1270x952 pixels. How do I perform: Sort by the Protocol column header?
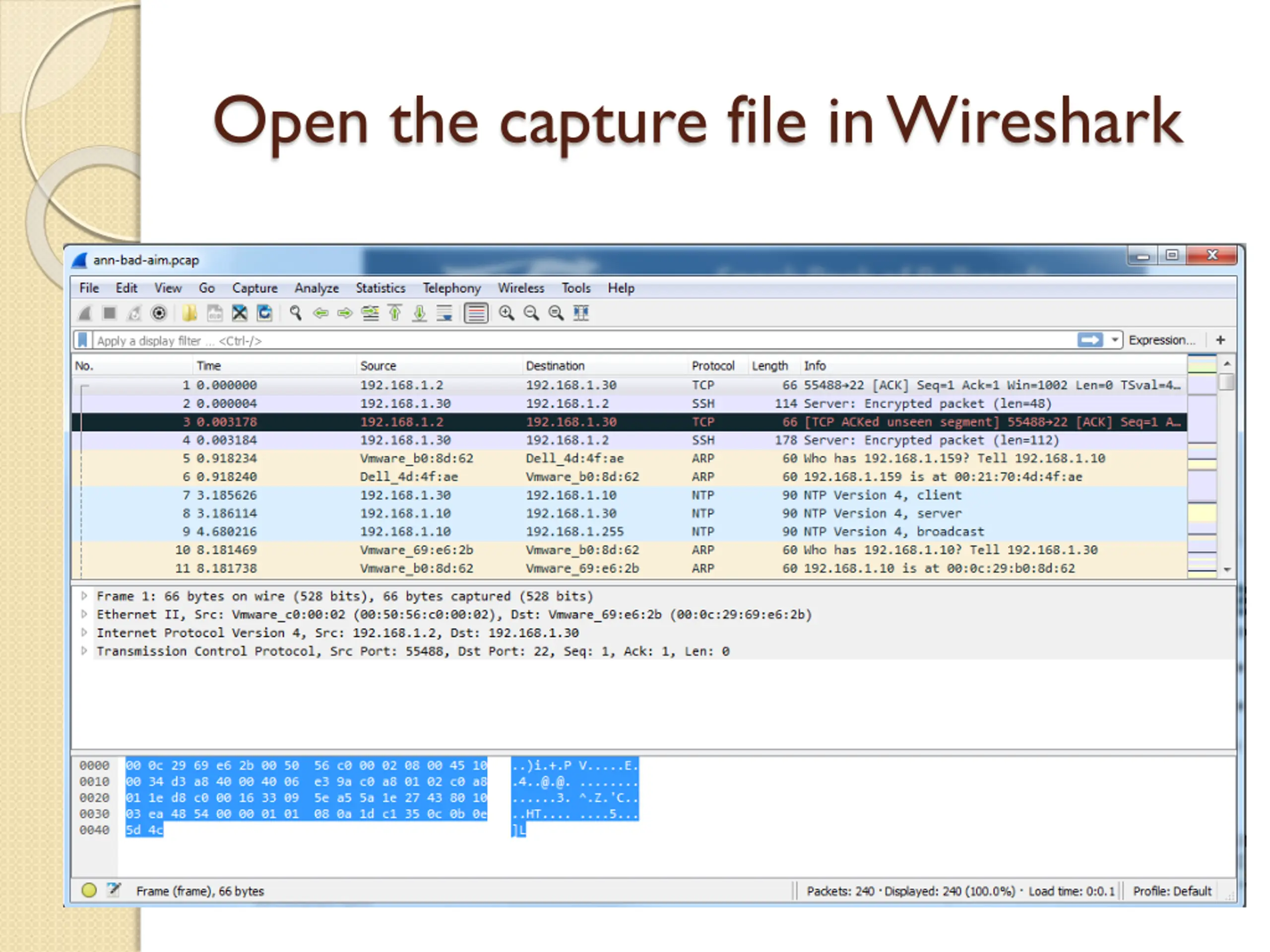tap(717, 365)
